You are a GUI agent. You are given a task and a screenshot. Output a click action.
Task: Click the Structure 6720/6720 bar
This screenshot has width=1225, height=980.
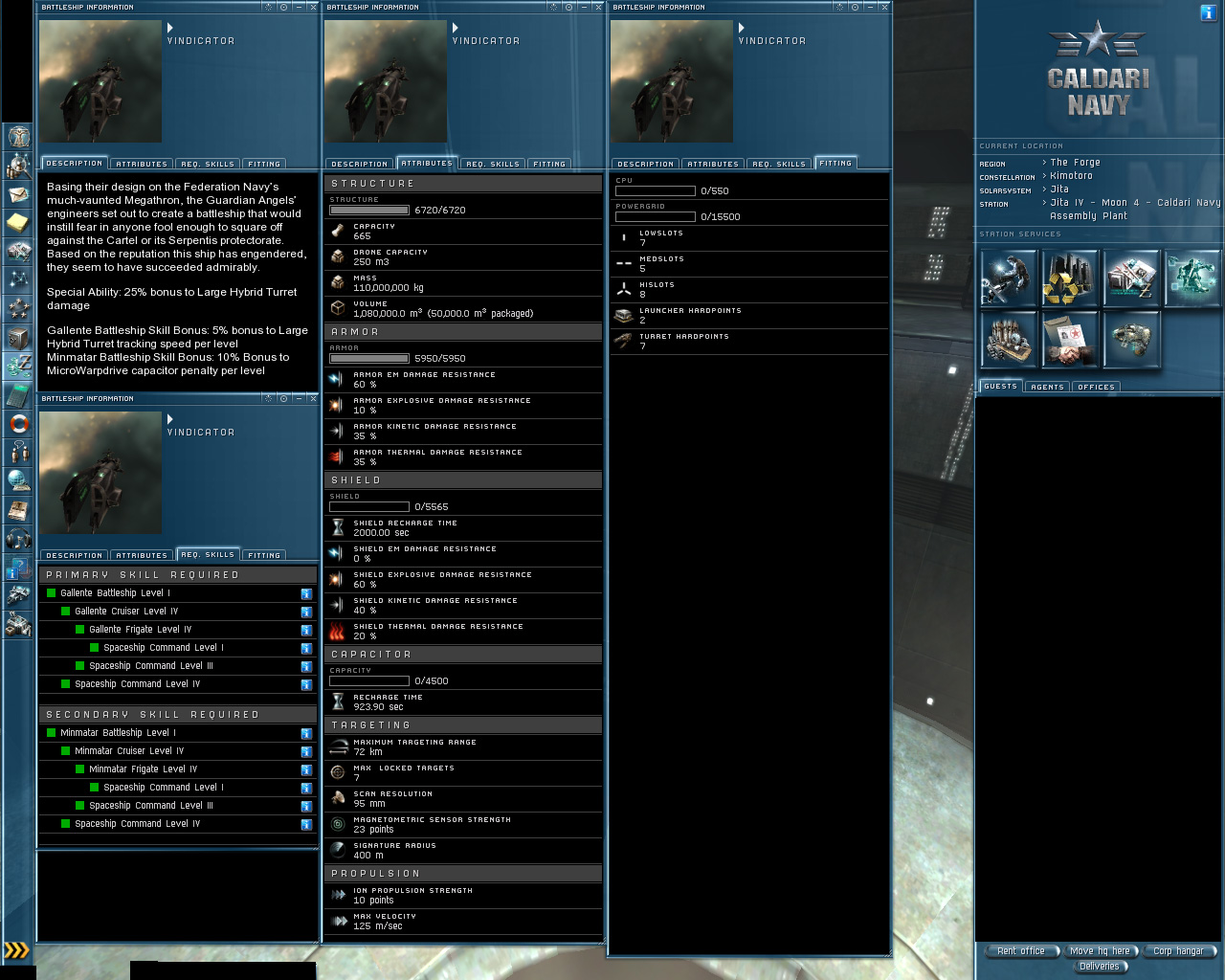click(369, 211)
